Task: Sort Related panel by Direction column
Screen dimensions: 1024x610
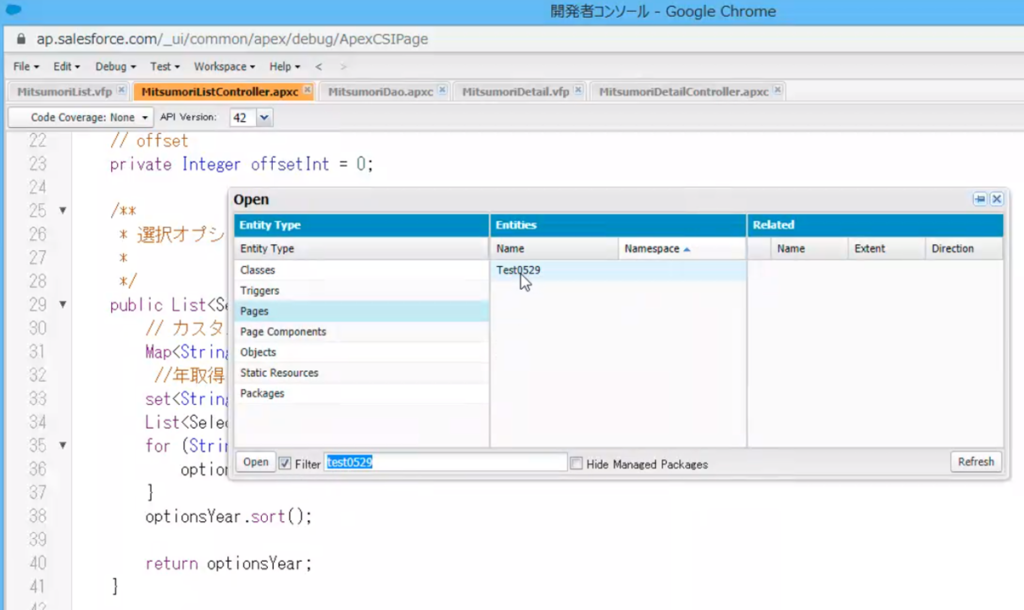Action: coord(963,249)
